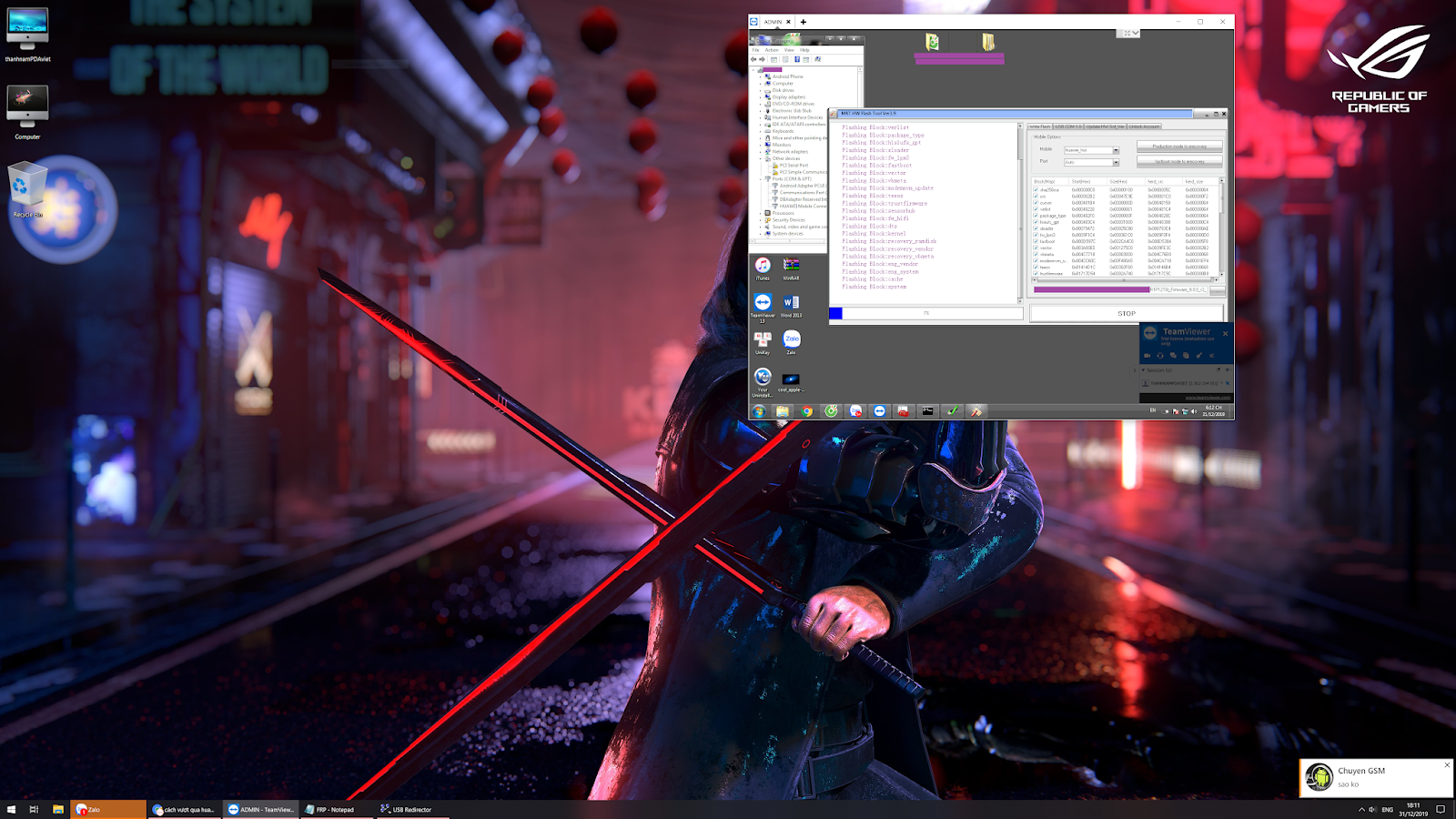Uncheck the teeos block checkbox

tap(1036, 267)
